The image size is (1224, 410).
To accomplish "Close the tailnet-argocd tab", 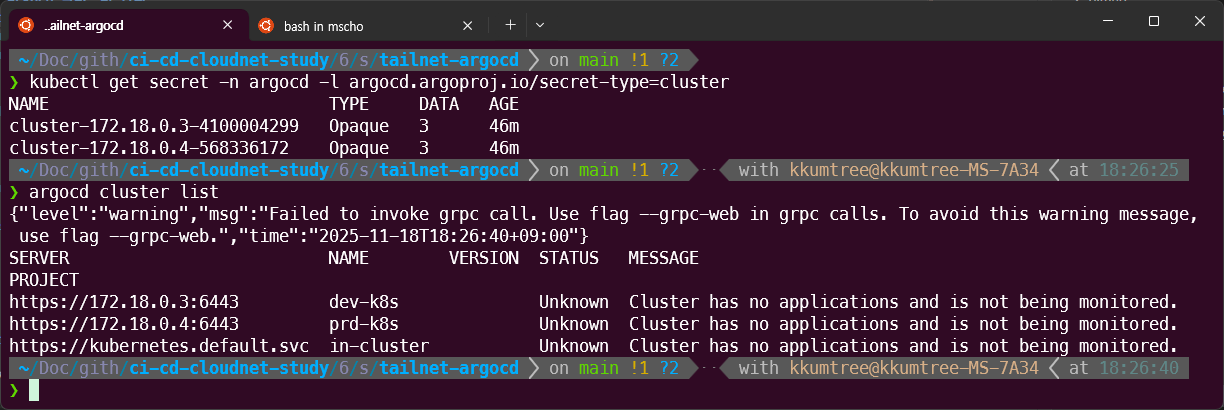I will 226,24.
